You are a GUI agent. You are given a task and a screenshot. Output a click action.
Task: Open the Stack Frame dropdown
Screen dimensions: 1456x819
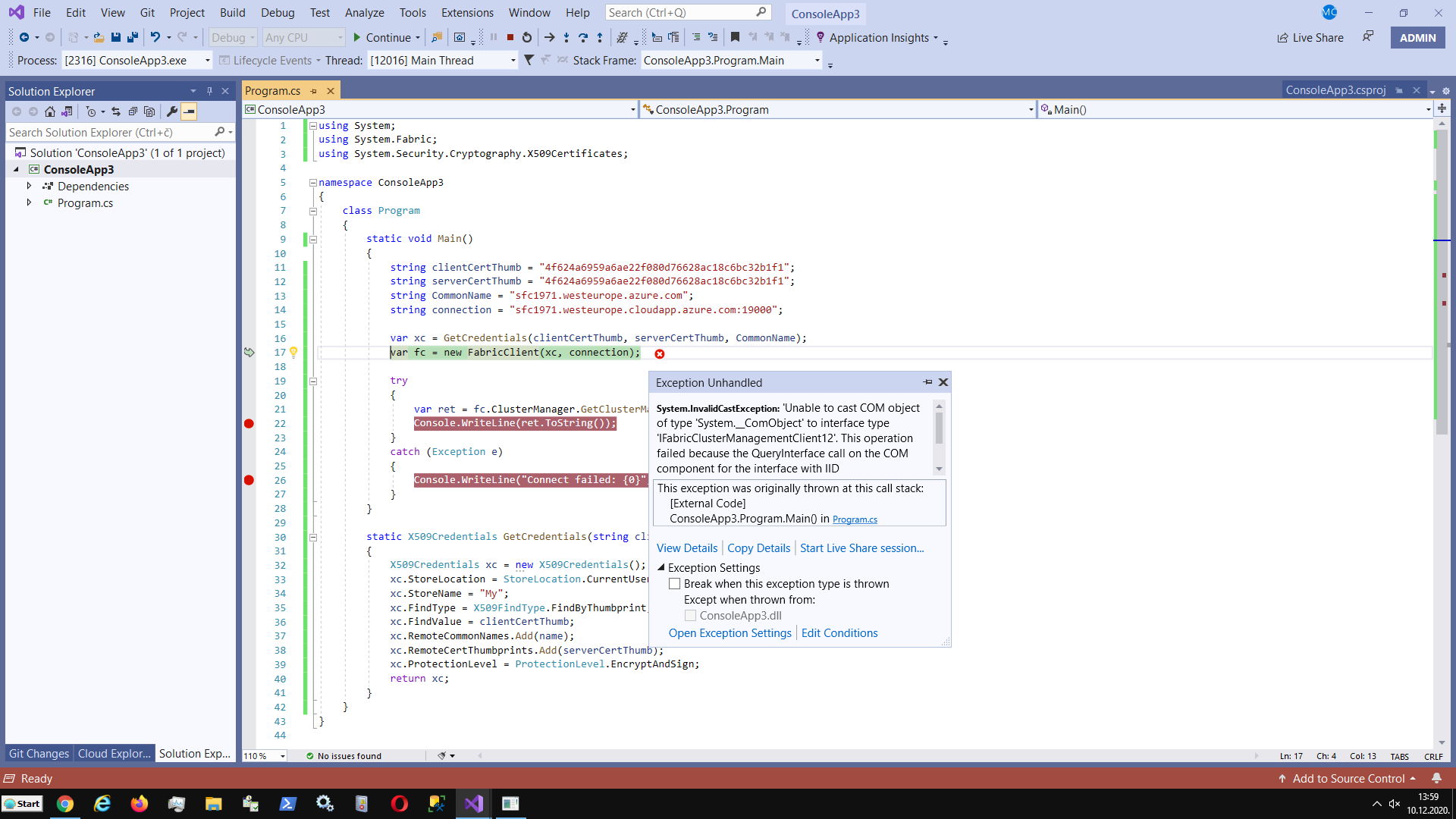(x=817, y=60)
